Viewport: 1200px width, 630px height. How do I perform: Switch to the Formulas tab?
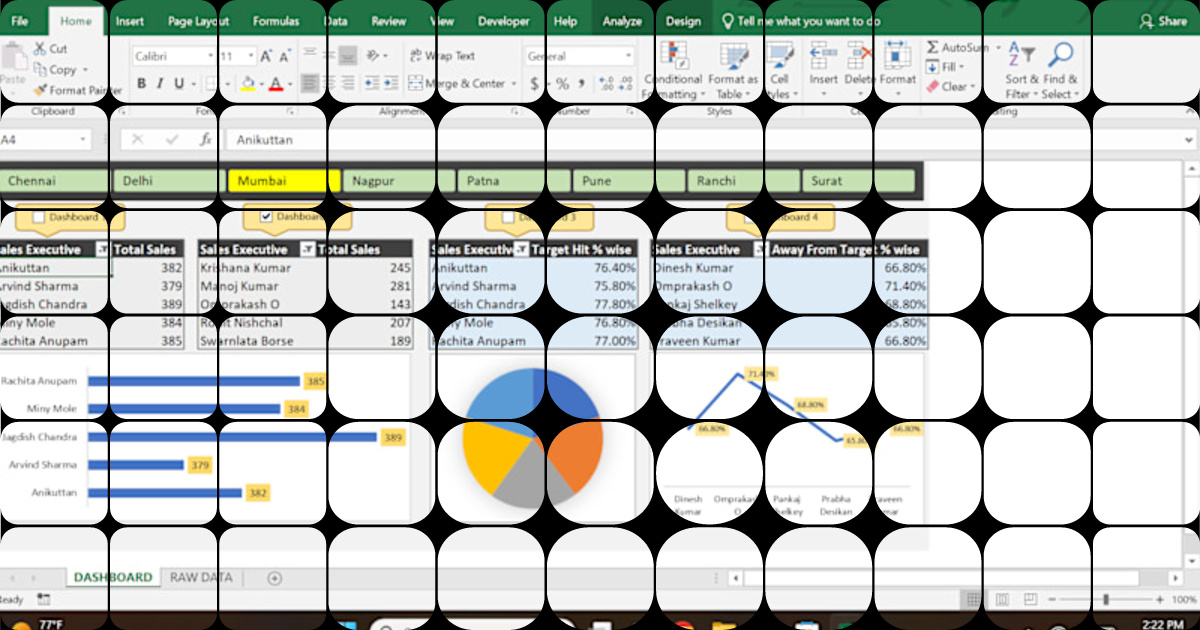(276, 21)
